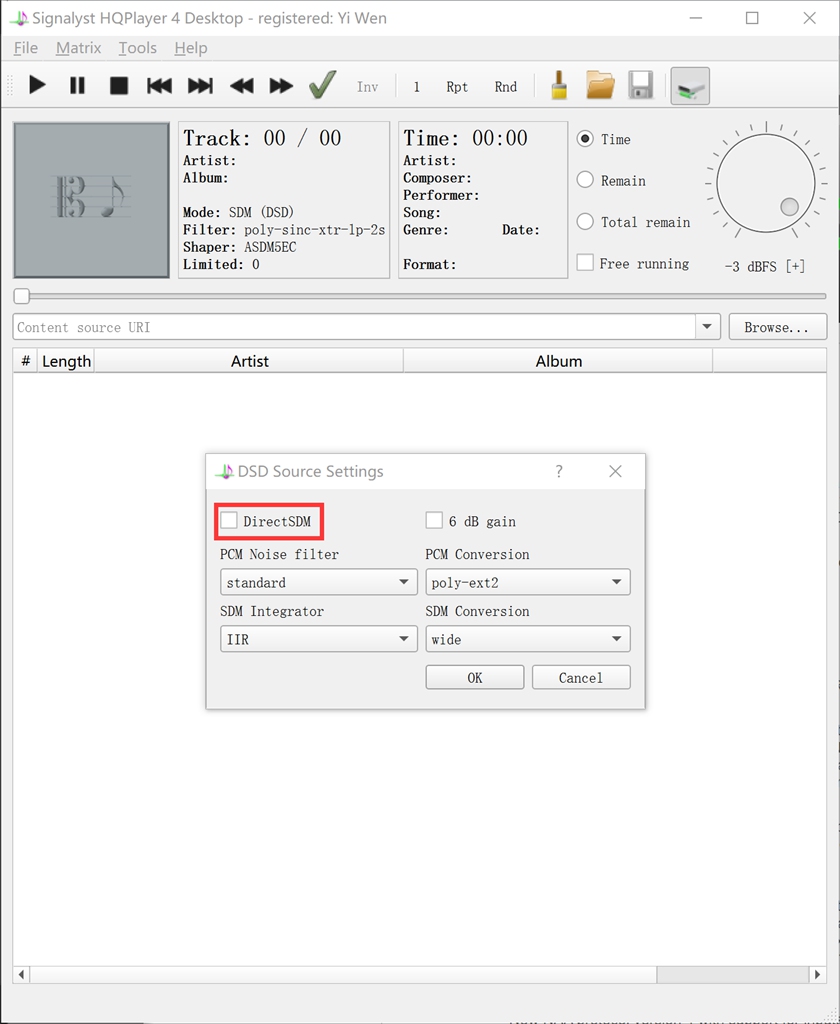
Task: Click the album art placeholder thumbnail
Action: click(x=91, y=200)
